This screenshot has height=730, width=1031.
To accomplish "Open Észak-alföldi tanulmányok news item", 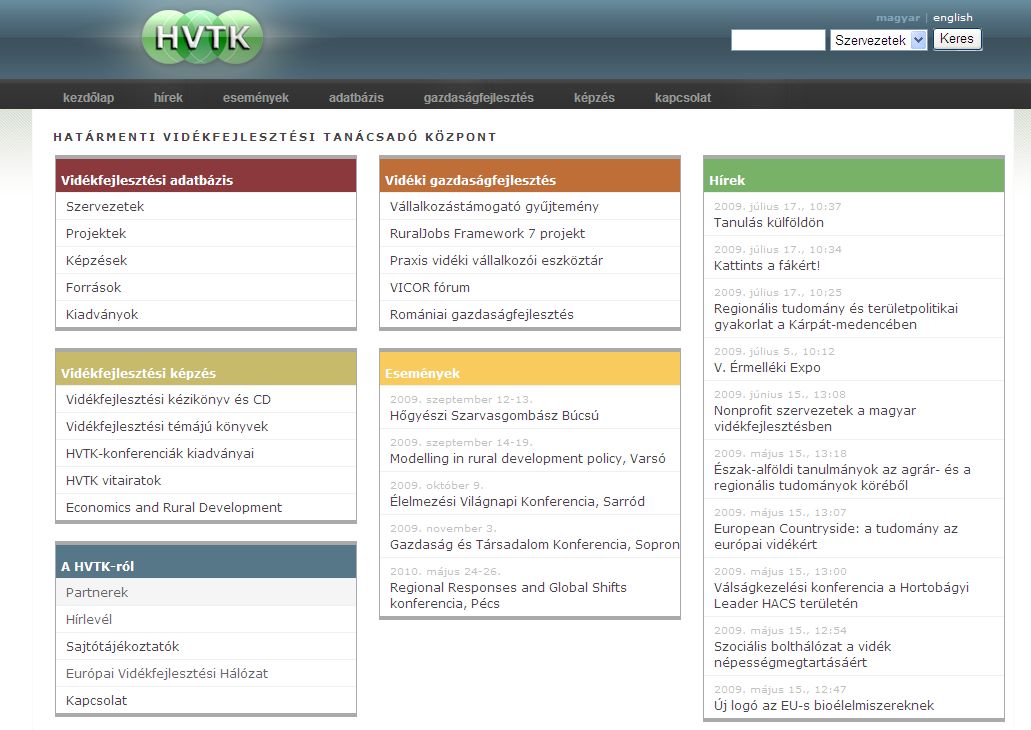I will [842, 477].
